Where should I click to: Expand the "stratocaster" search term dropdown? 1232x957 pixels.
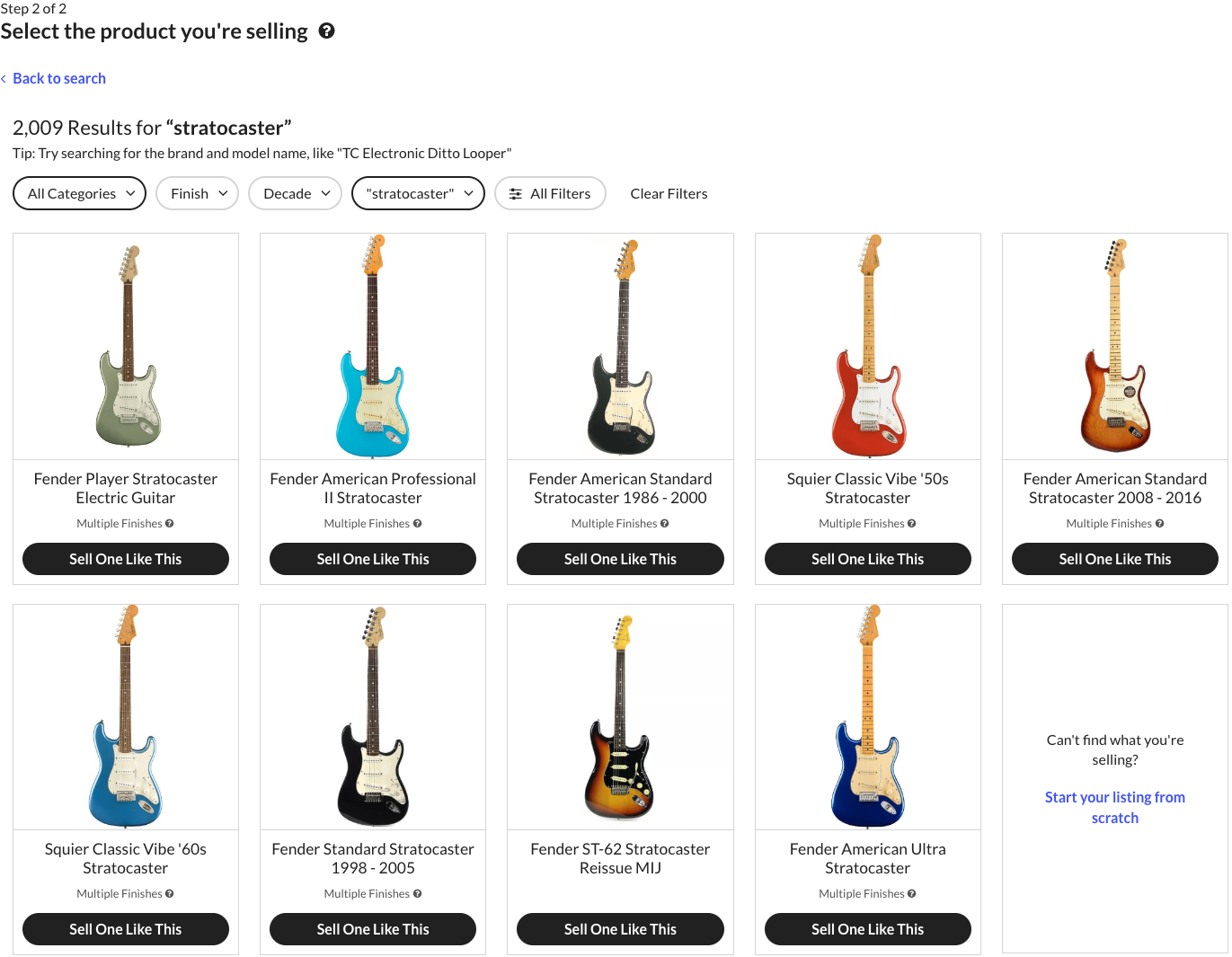pyautogui.click(x=418, y=193)
